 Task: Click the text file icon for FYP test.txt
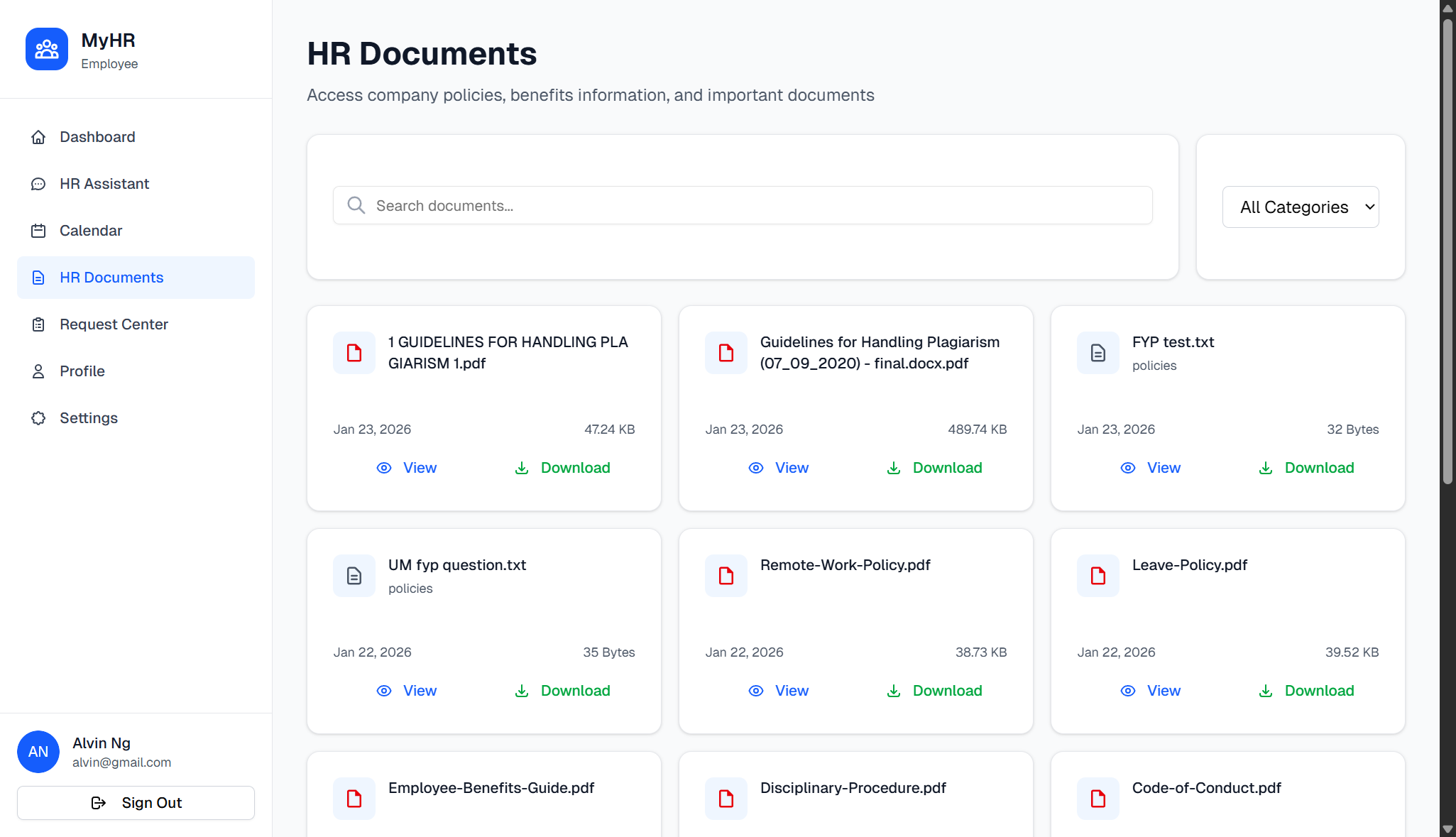coord(1098,352)
